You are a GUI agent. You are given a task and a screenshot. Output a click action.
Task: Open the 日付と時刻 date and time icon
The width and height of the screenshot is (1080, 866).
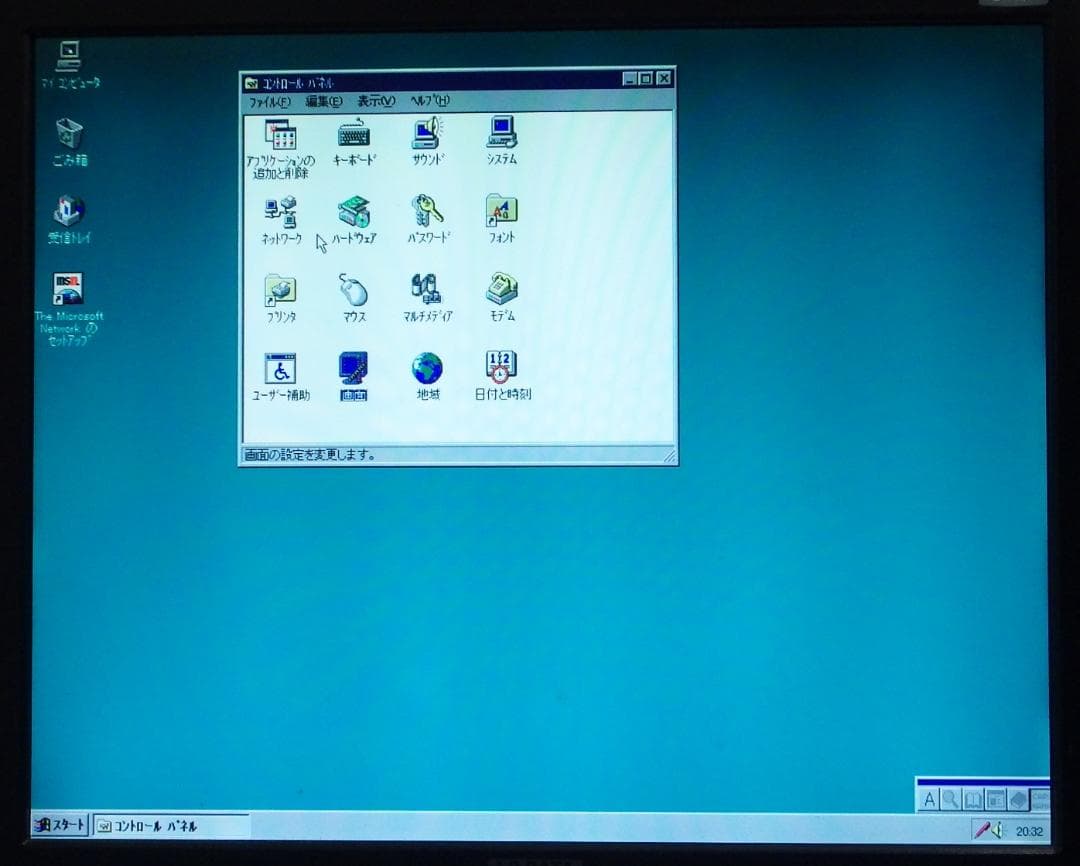(501, 366)
